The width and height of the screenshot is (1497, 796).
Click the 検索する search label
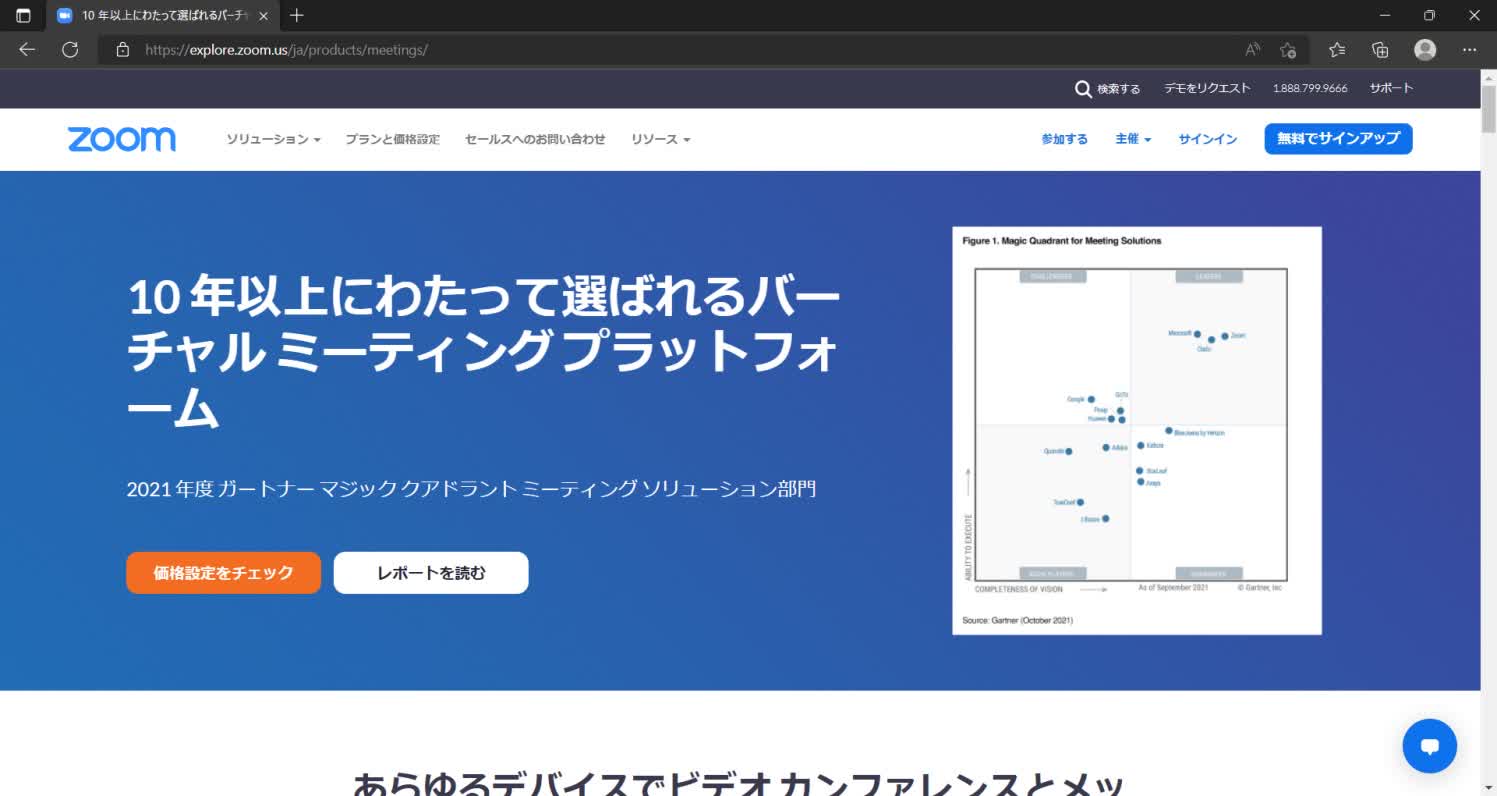pos(1118,89)
